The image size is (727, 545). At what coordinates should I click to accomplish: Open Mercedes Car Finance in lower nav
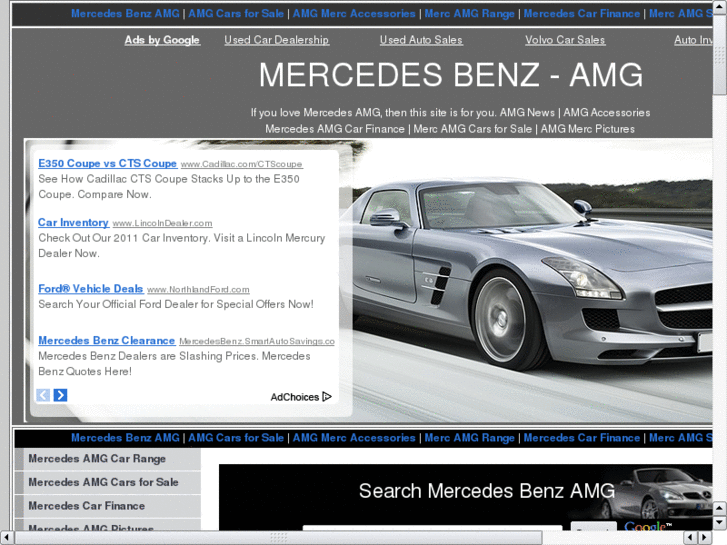pos(581,438)
